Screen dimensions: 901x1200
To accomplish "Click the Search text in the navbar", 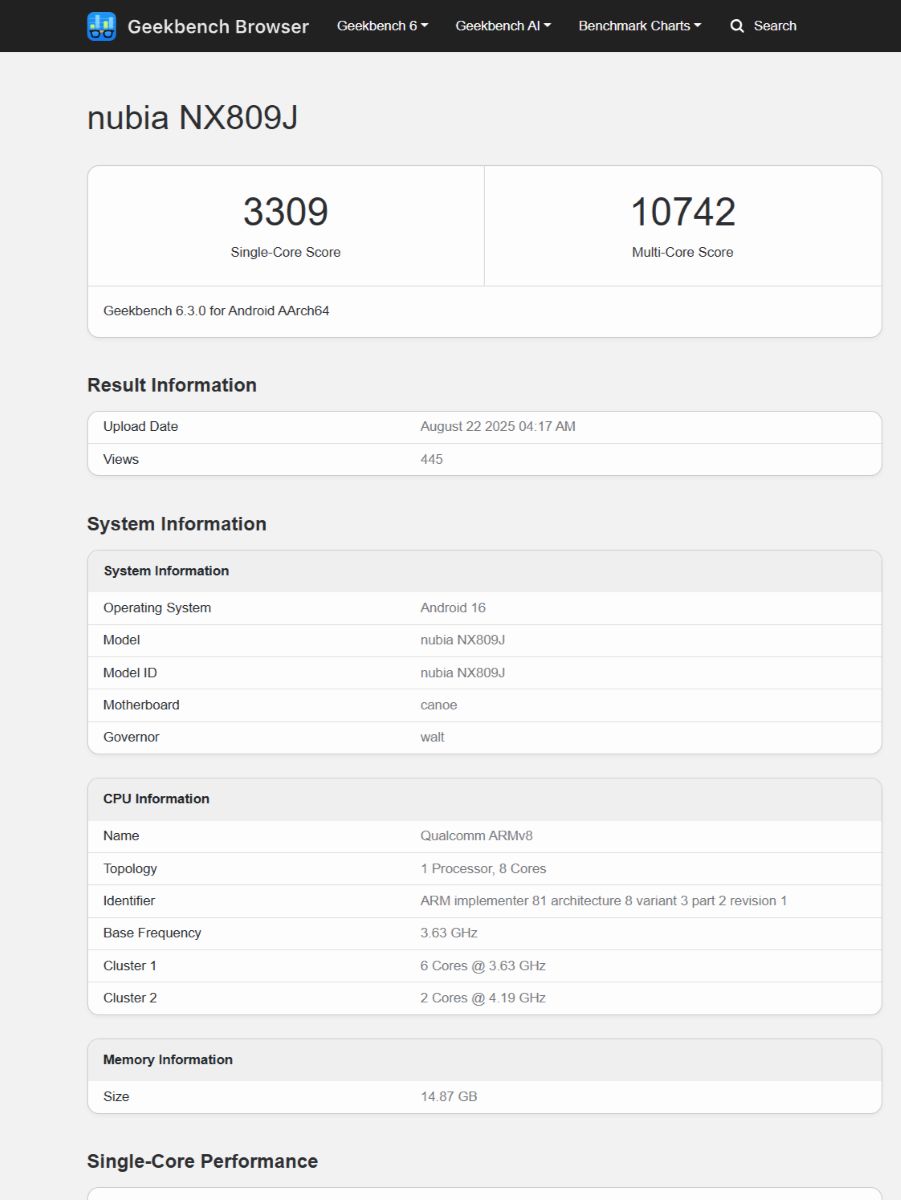I will (775, 26).
